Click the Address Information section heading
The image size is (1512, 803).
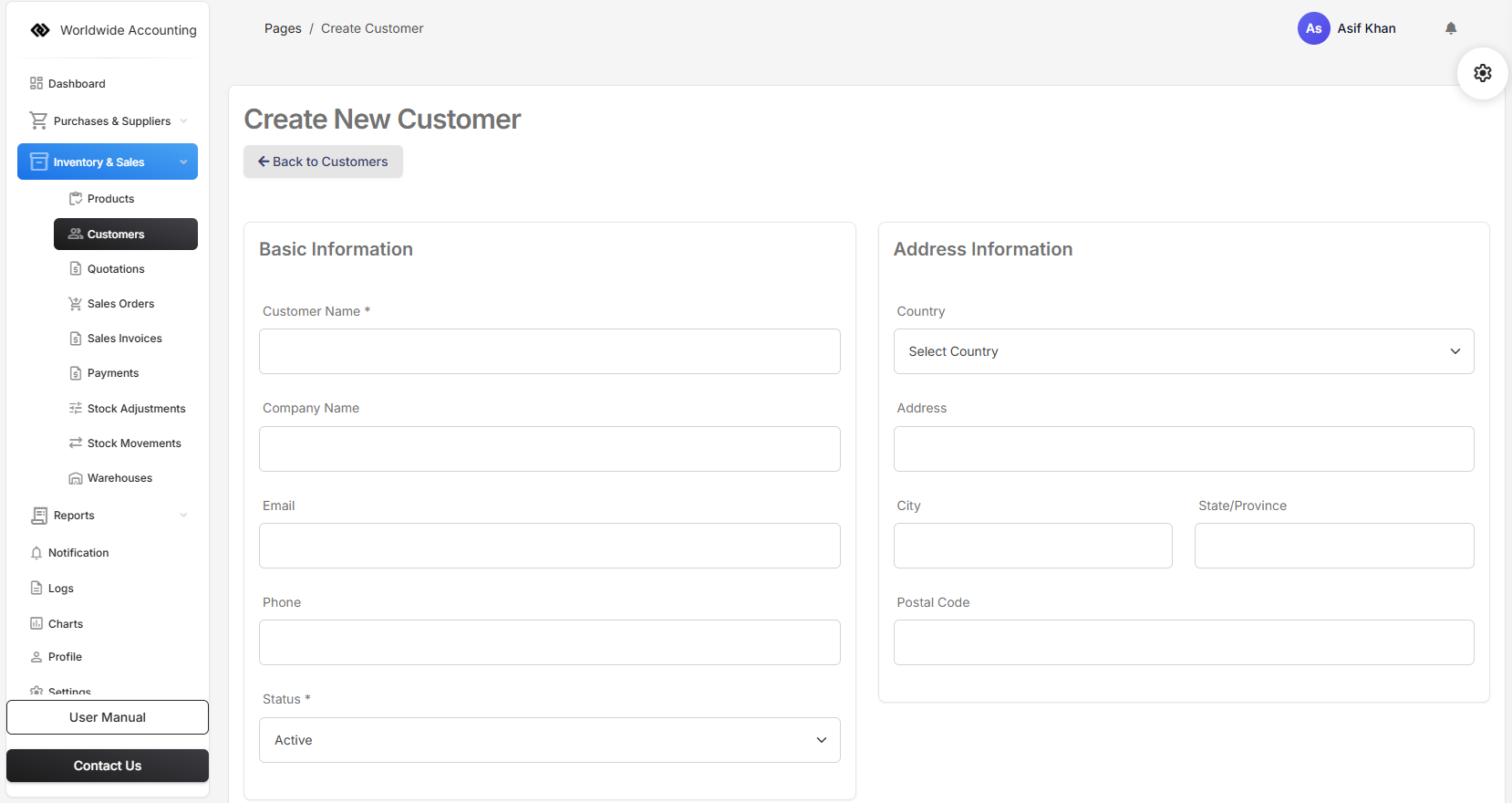pos(983,249)
